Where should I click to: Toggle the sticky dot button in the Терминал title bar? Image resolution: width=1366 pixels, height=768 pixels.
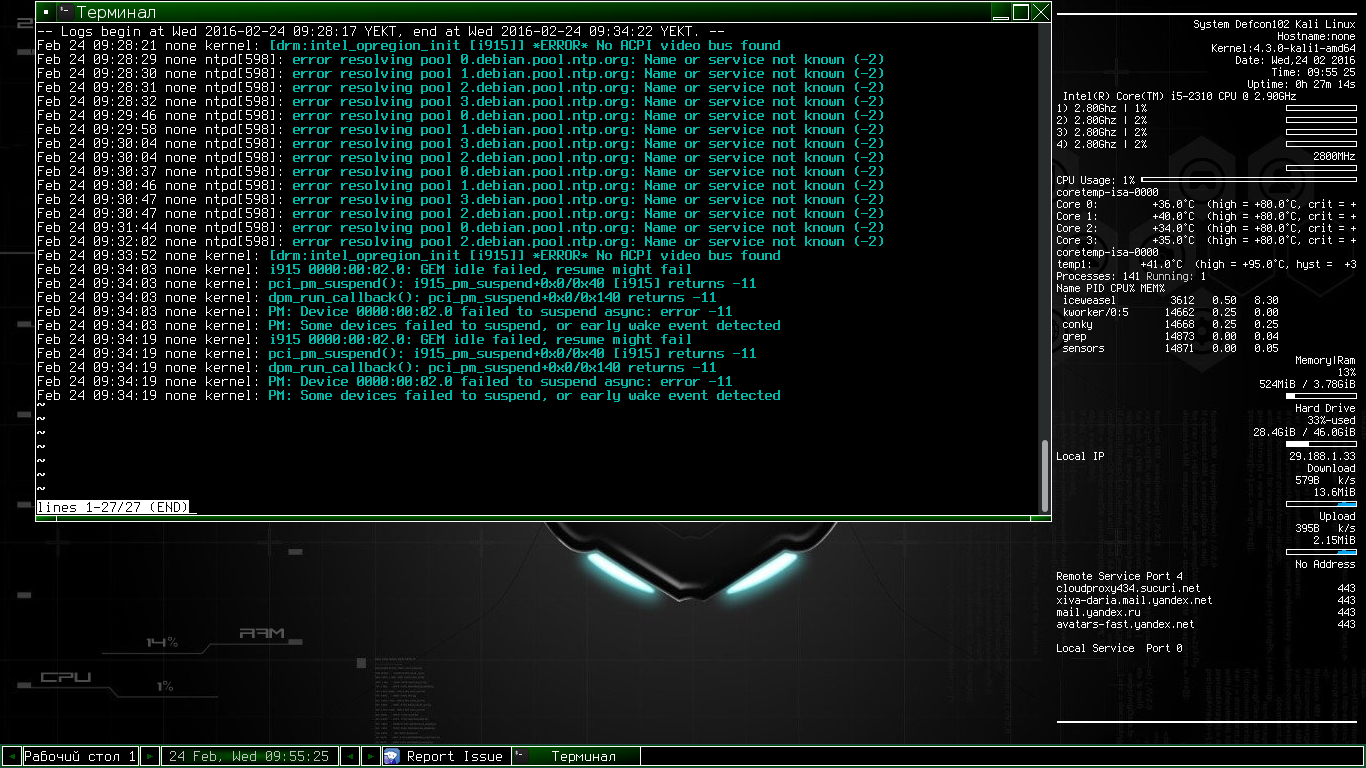[x=46, y=12]
